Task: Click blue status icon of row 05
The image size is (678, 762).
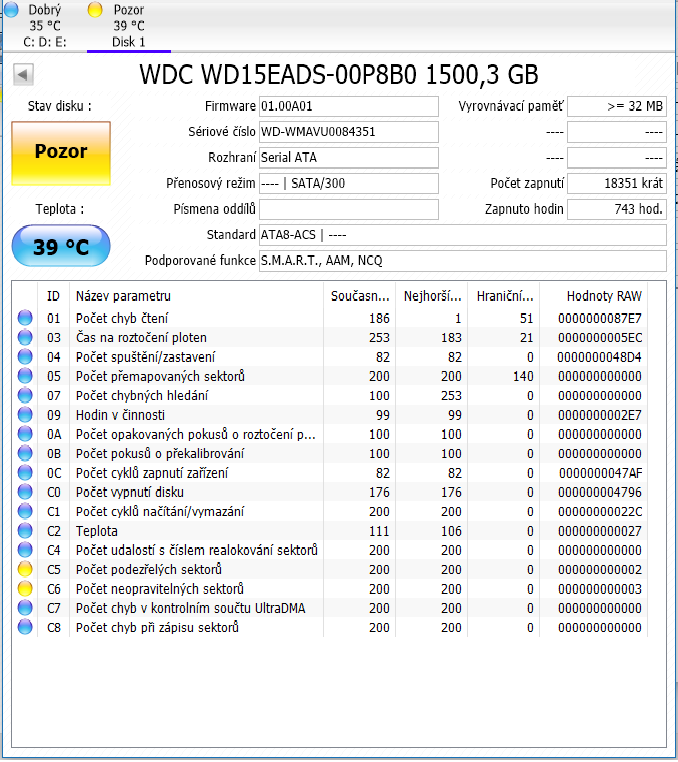Action: (25, 376)
